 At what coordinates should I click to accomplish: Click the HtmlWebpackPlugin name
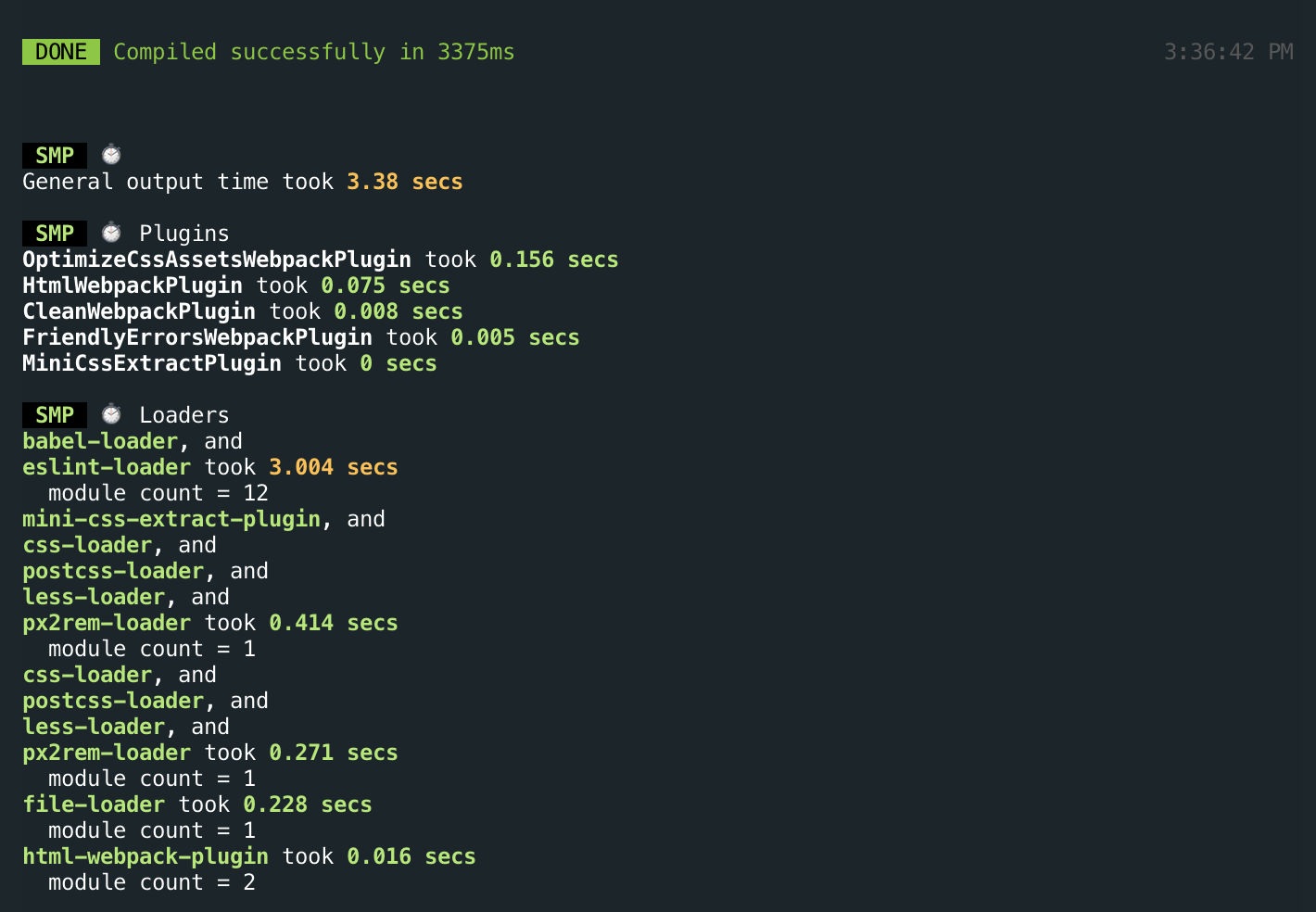click(x=133, y=285)
